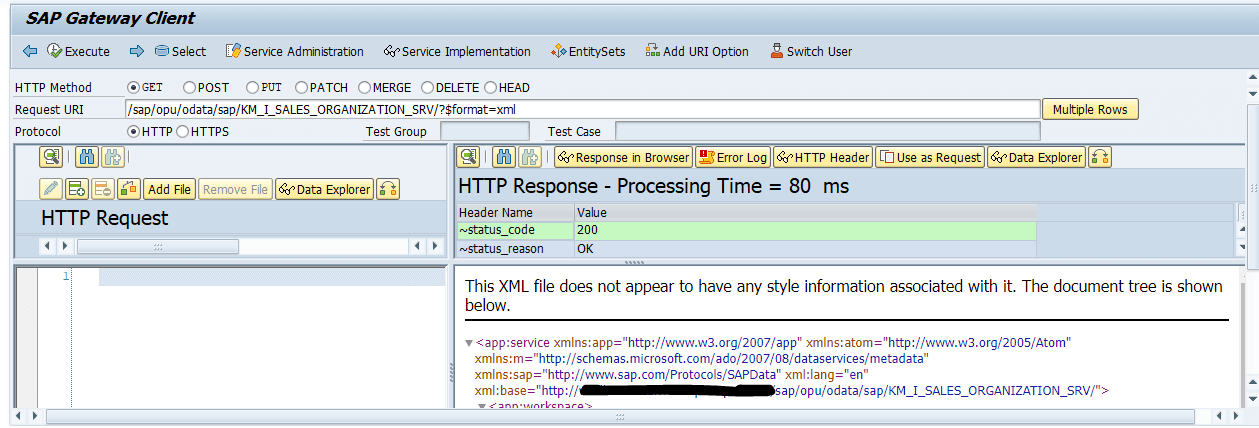This screenshot has width=1259, height=428.
Task: Select the POST HTTP method
Action: point(190,88)
